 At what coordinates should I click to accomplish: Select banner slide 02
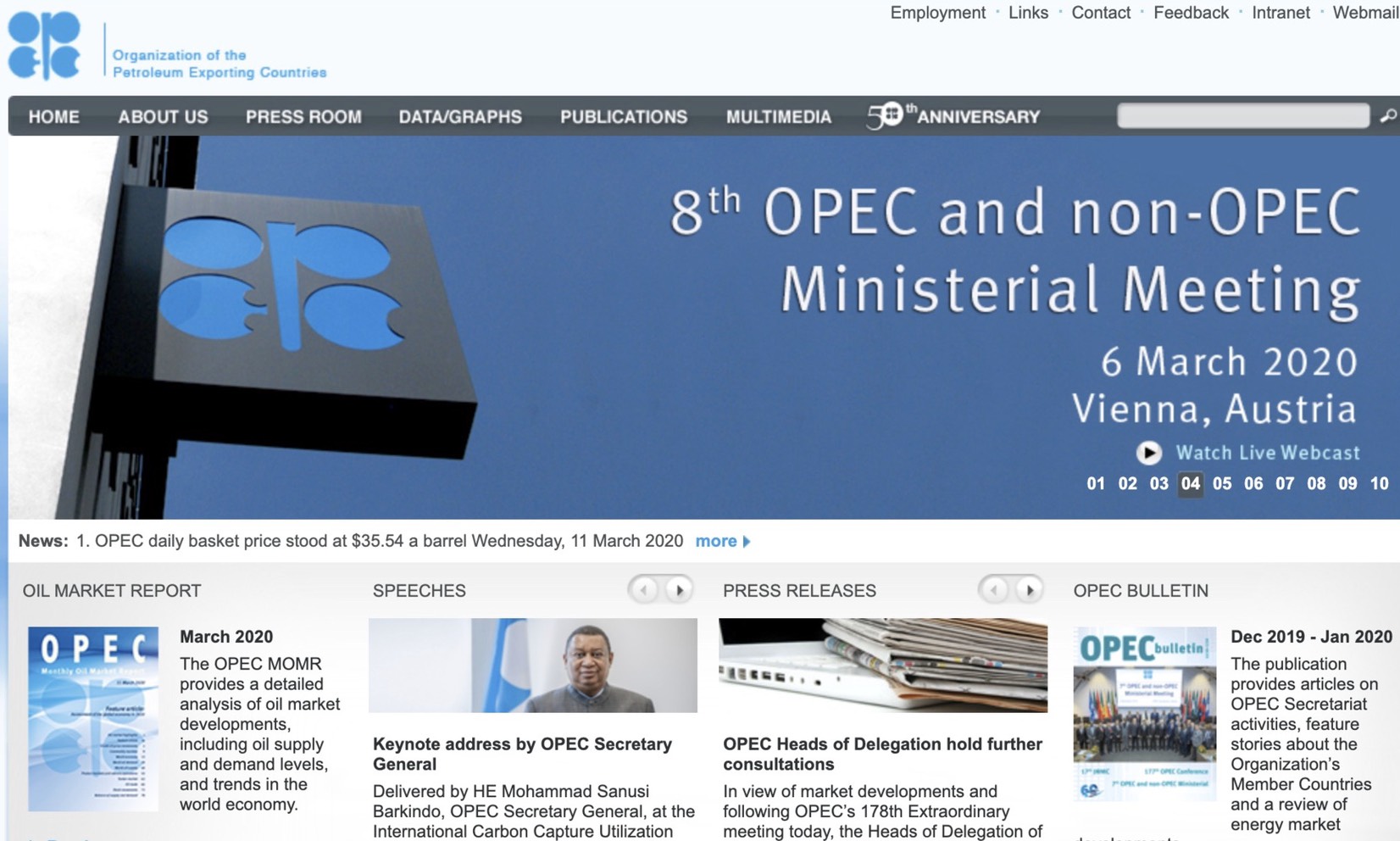[1127, 483]
